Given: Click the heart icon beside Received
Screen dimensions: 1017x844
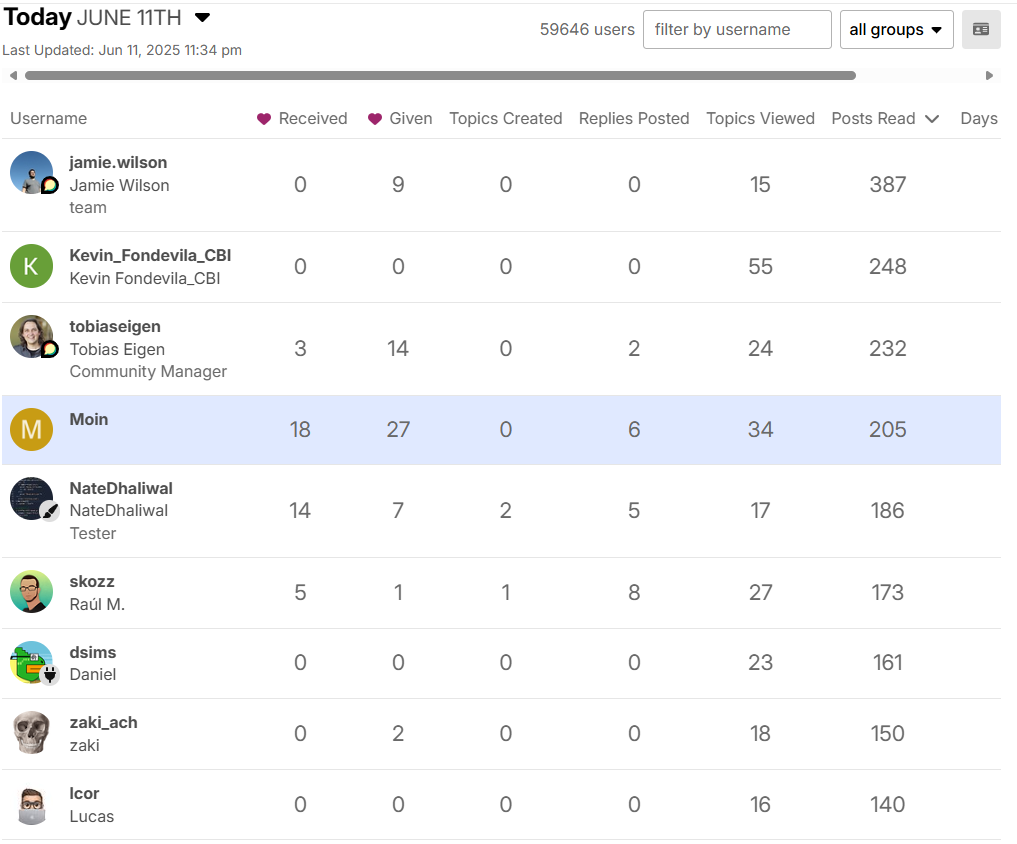Looking at the screenshot, I should pos(263,119).
